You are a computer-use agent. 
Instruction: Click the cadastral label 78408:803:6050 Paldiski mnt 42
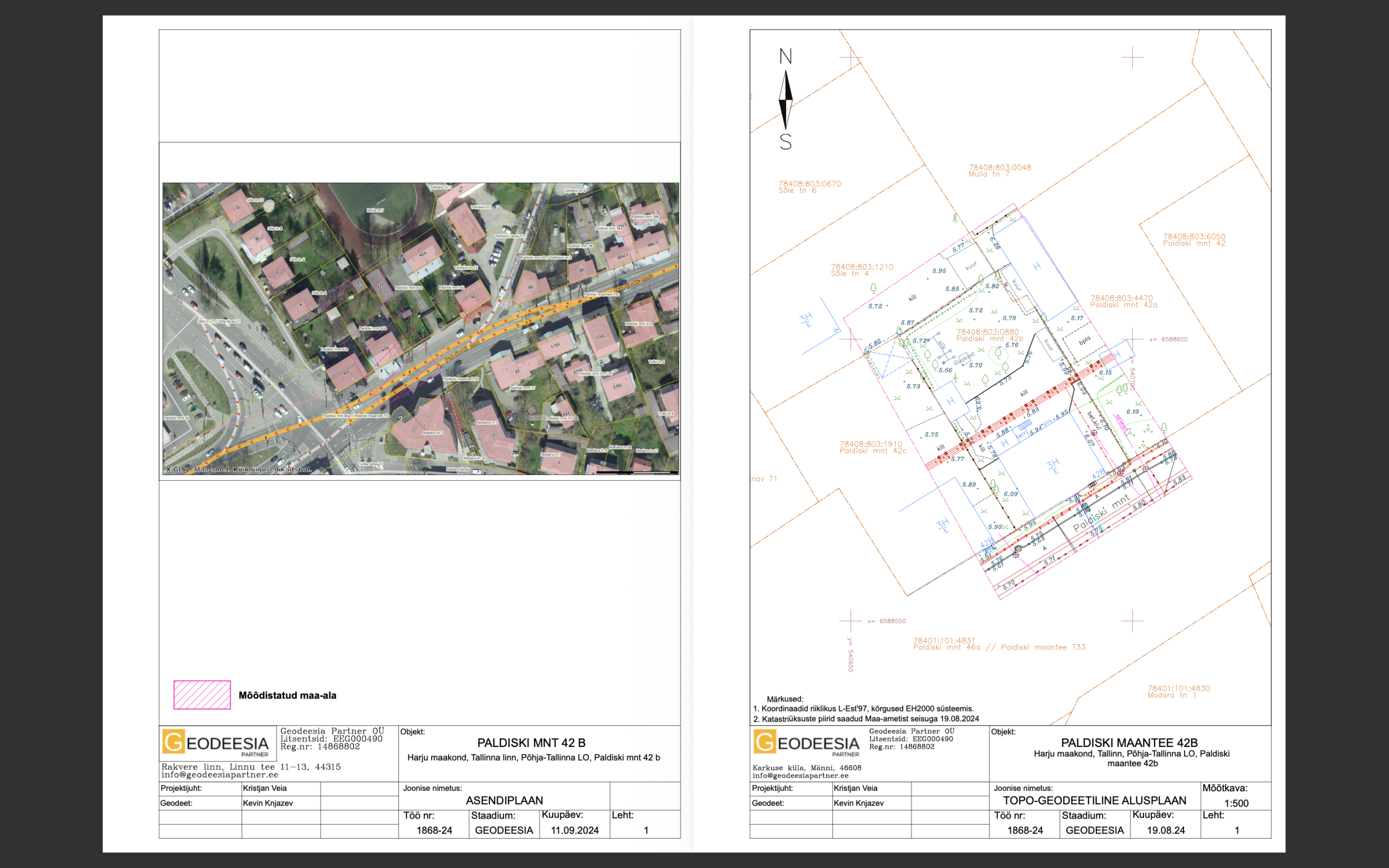(x=1195, y=239)
